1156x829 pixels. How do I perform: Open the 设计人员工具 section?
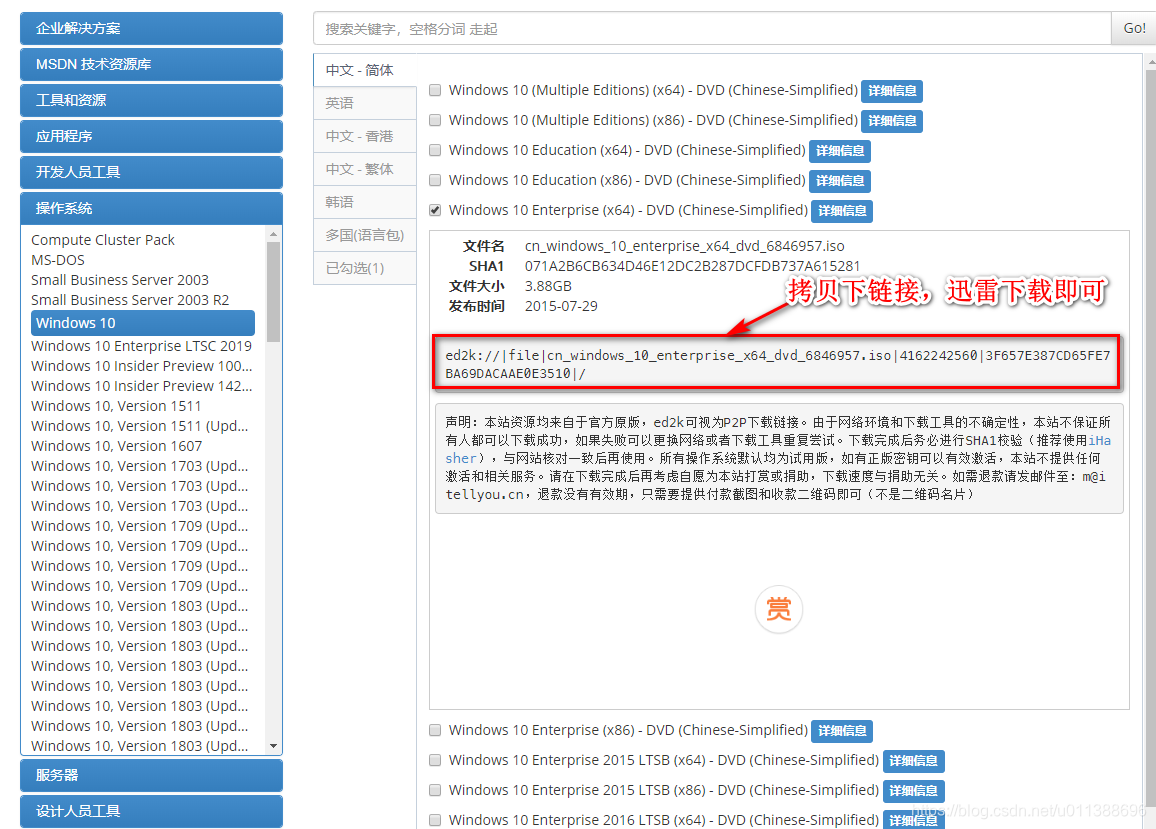coord(151,811)
